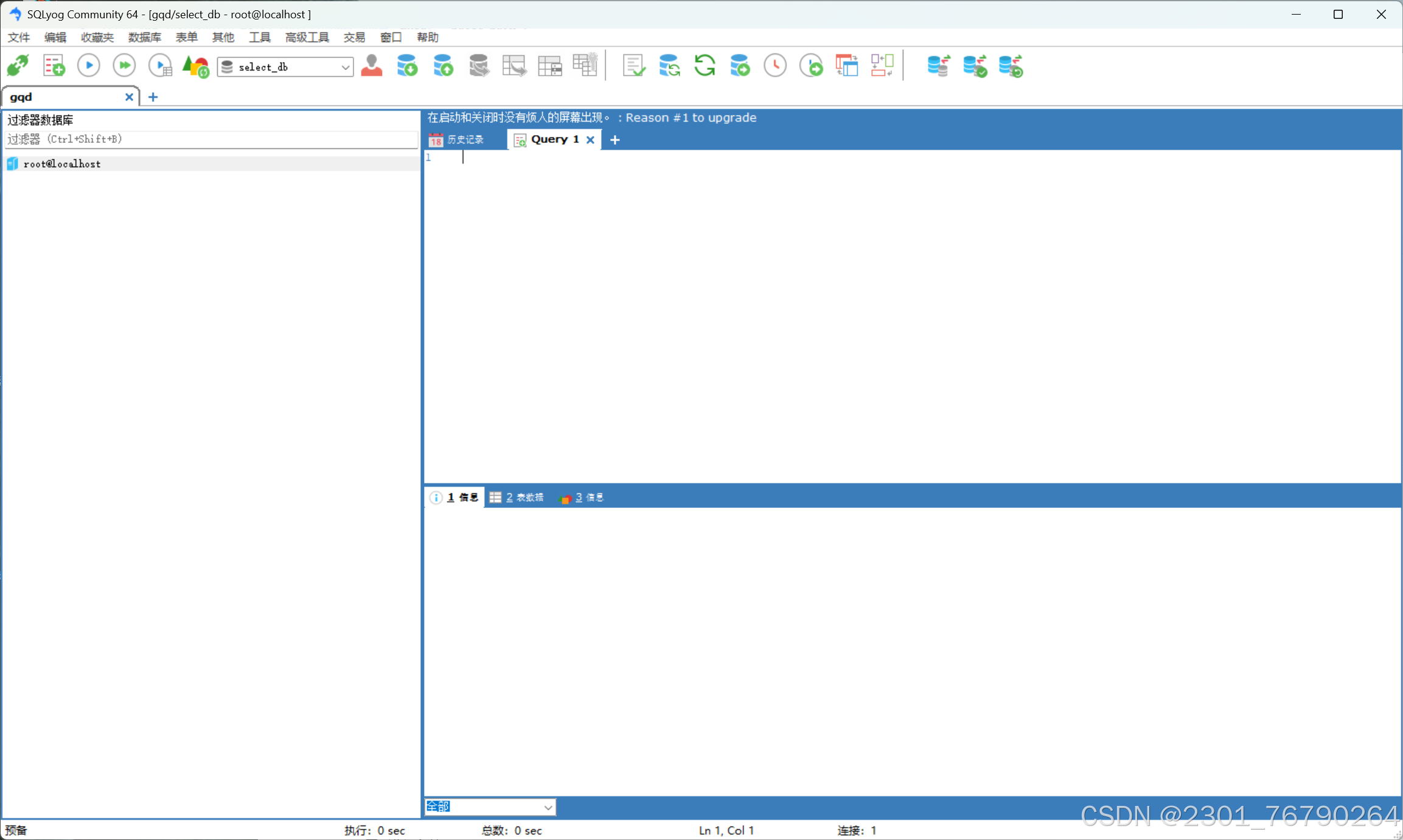Add a new query tab with plus
The height and width of the screenshot is (840, 1403).
(x=615, y=140)
